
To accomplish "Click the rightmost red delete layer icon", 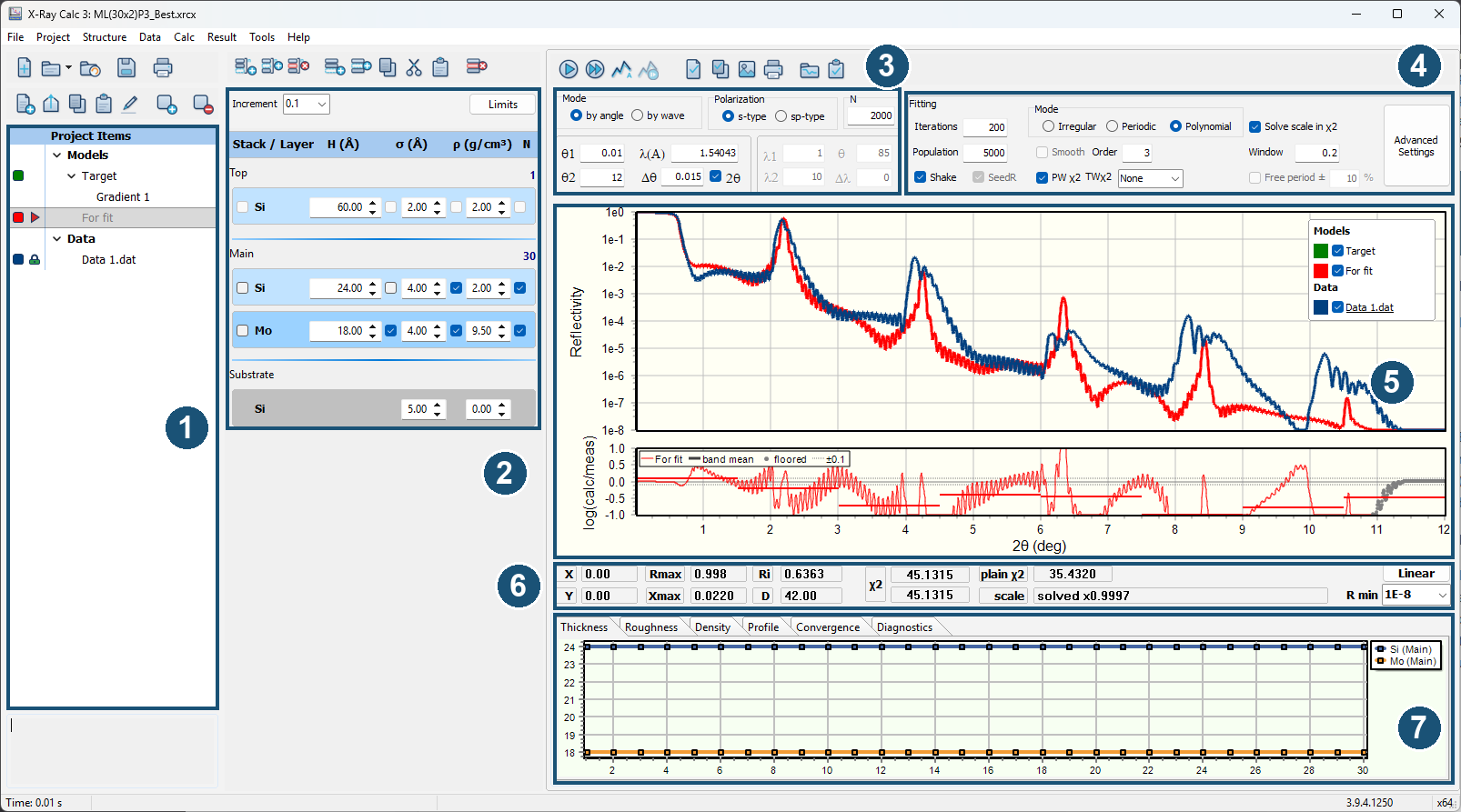I will 477,66.
